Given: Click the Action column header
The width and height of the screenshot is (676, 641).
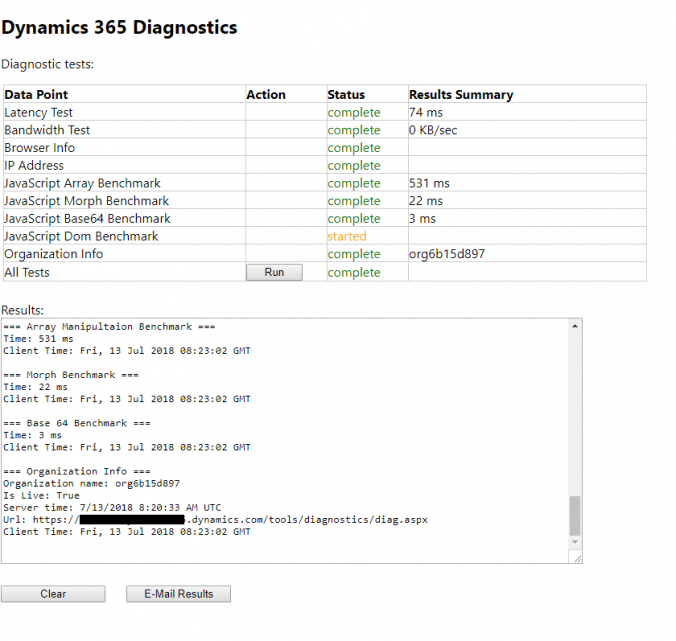Looking at the screenshot, I should tap(266, 94).
